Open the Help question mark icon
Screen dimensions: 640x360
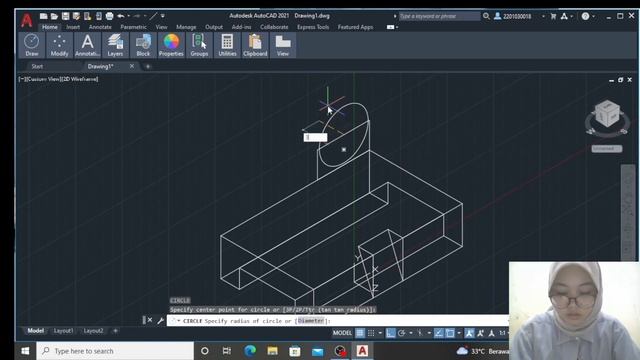(585, 16)
